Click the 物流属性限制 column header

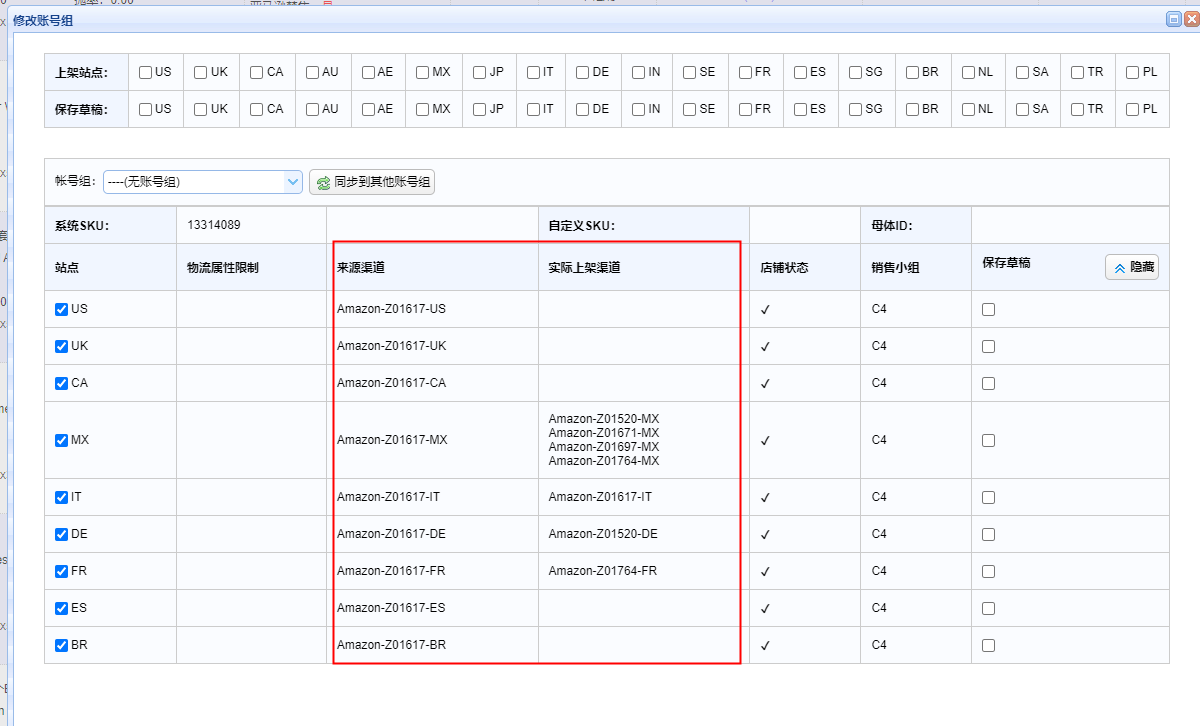(223, 268)
